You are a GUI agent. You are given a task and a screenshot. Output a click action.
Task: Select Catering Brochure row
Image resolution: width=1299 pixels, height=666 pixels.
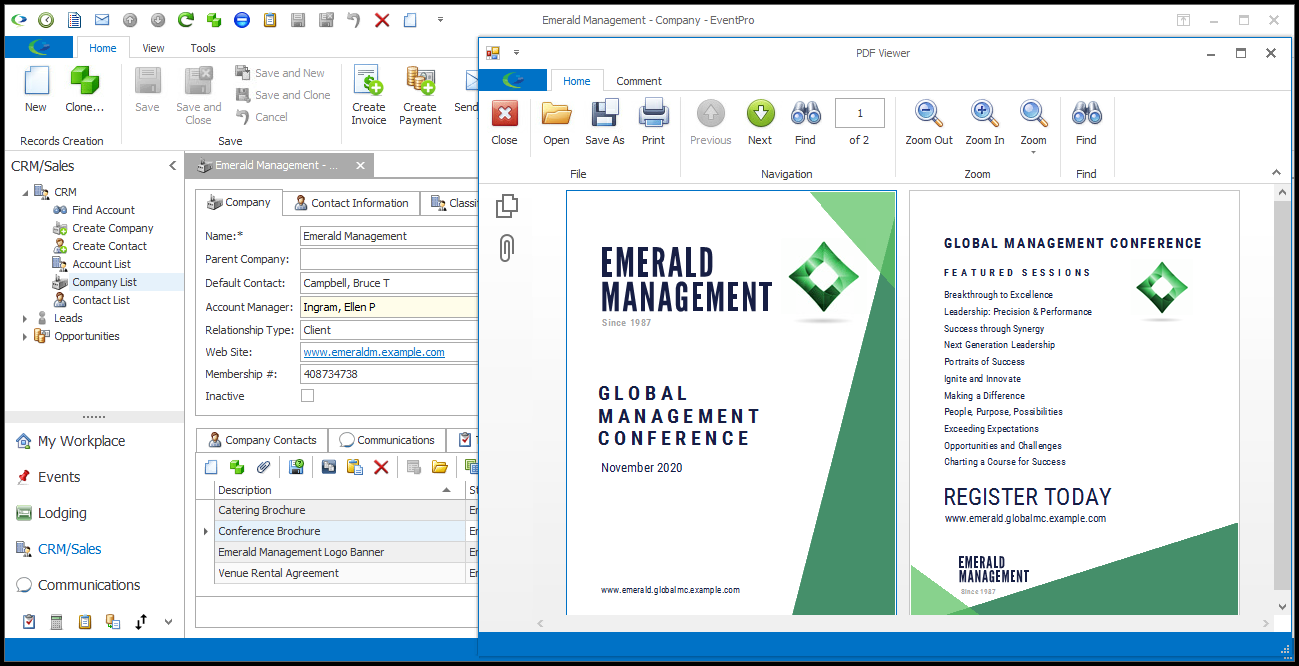[x=340, y=510]
